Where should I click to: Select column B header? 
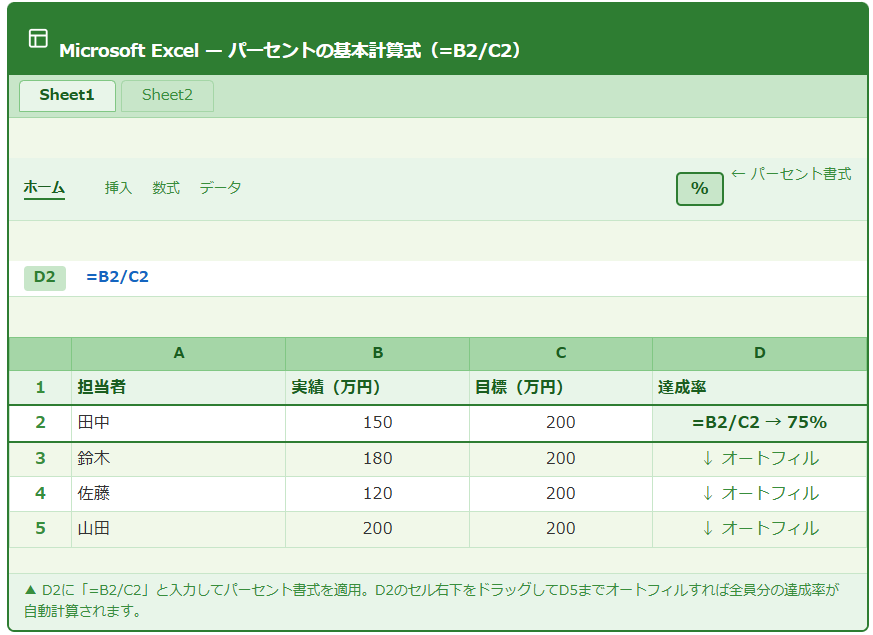(x=377, y=353)
